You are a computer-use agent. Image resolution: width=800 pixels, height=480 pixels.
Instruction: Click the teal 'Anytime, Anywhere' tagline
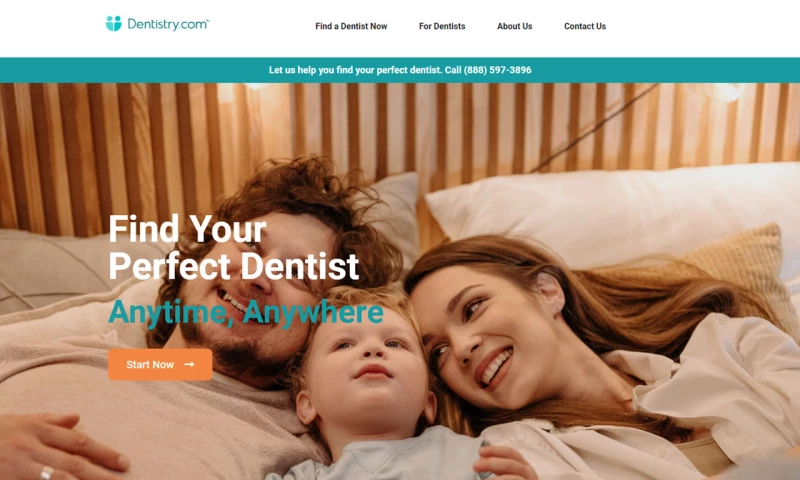click(246, 312)
